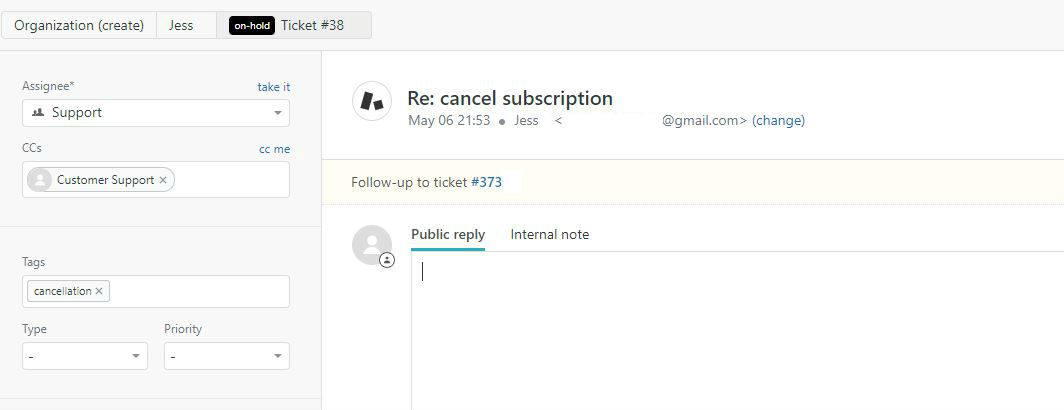Remove the cancellation tag using its x
The image size is (1064, 410).
[x=99, y=291]
